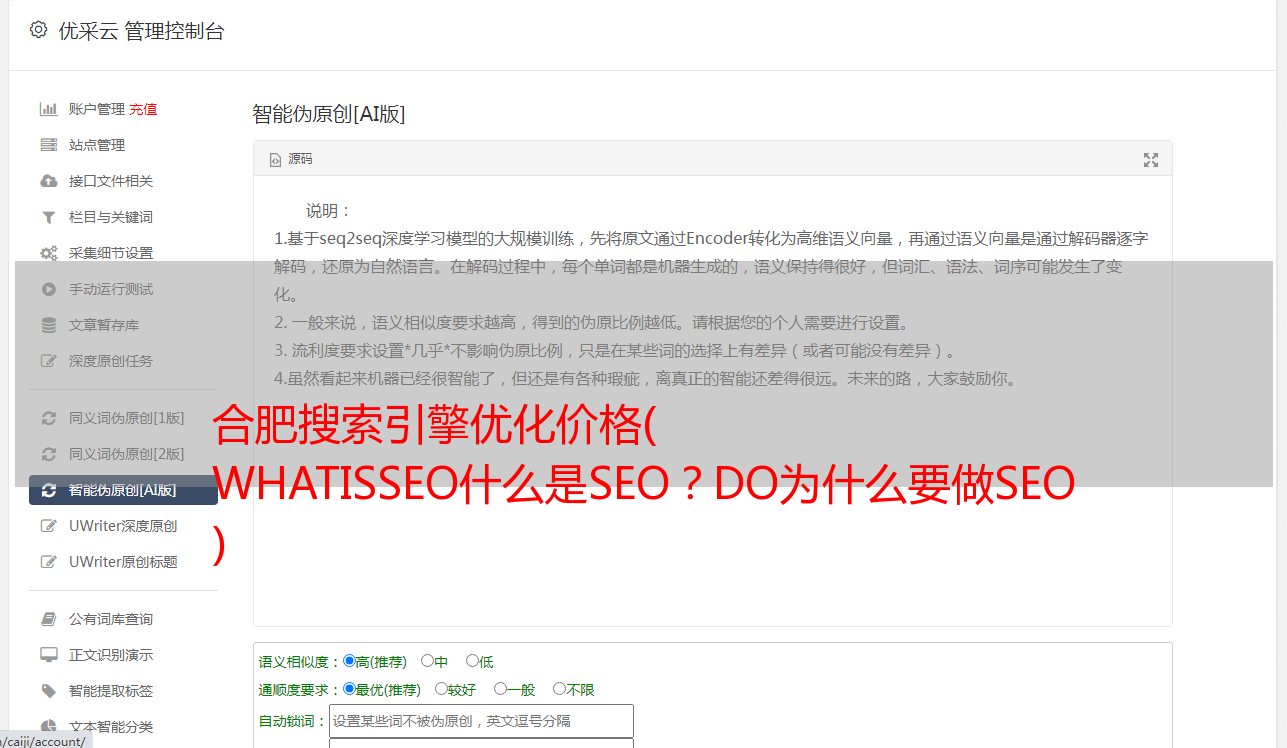Click the edit icon for 深度原创任务
The height and width of the screenshot is (748, 1287).
pyautogui.click(x=48, y=361)
